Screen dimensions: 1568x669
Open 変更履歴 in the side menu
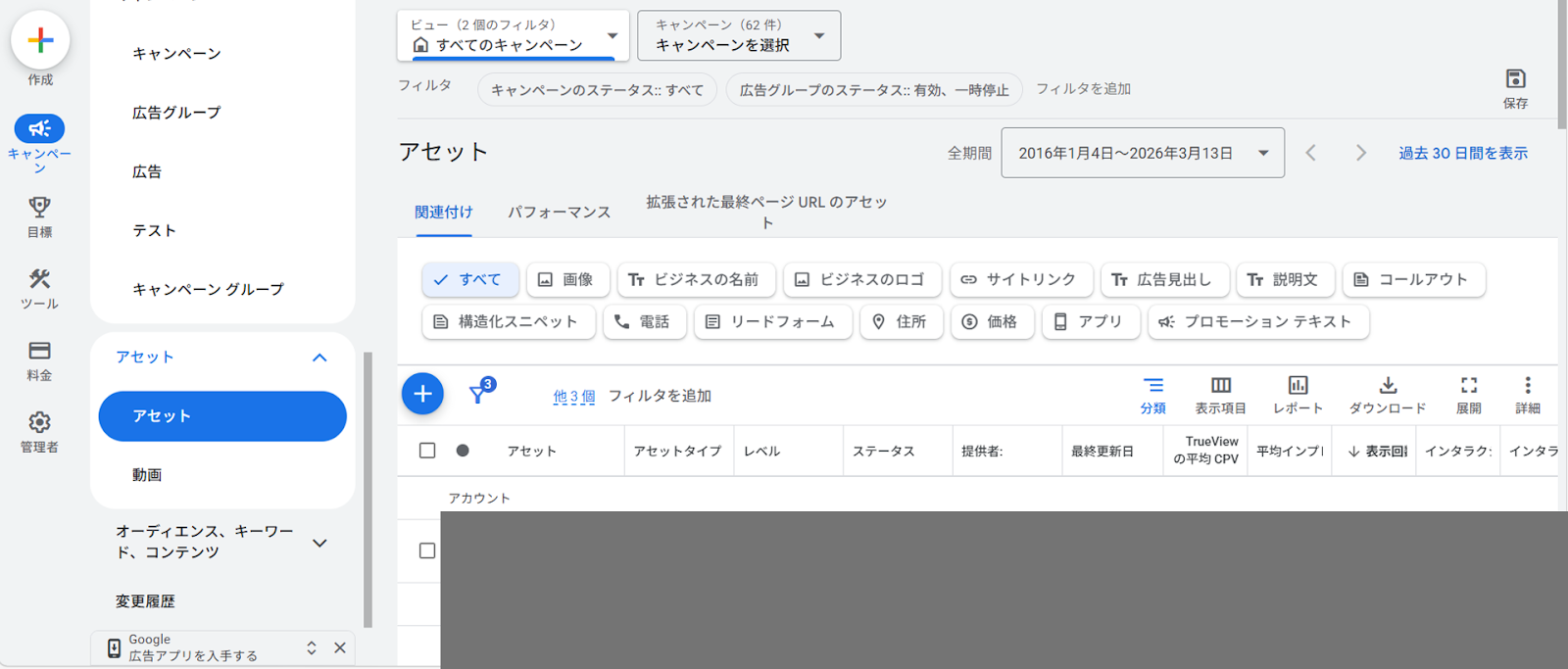pyautogui.click(x=145, y=601)
